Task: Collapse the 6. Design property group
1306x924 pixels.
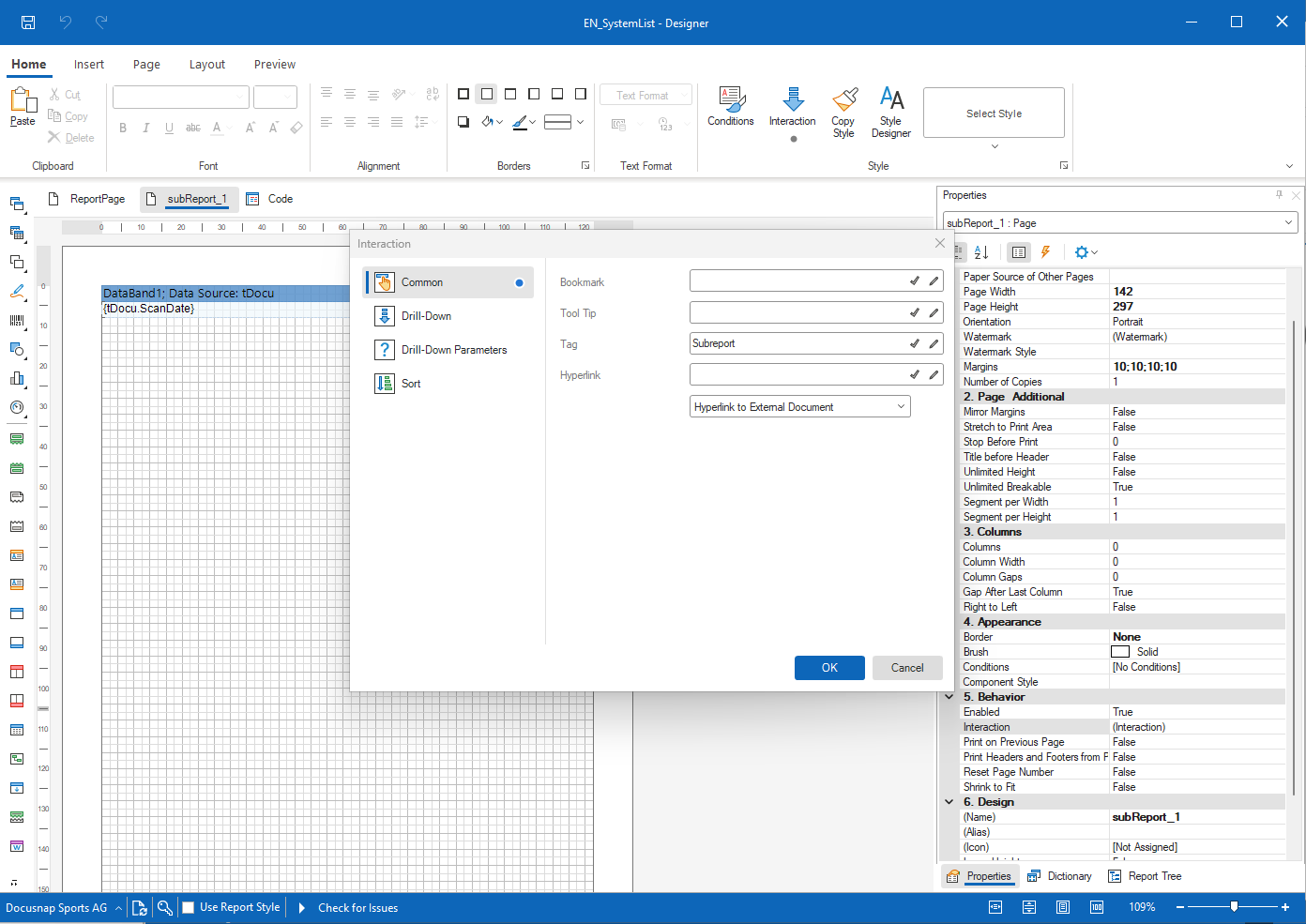Action: (949, 802)
